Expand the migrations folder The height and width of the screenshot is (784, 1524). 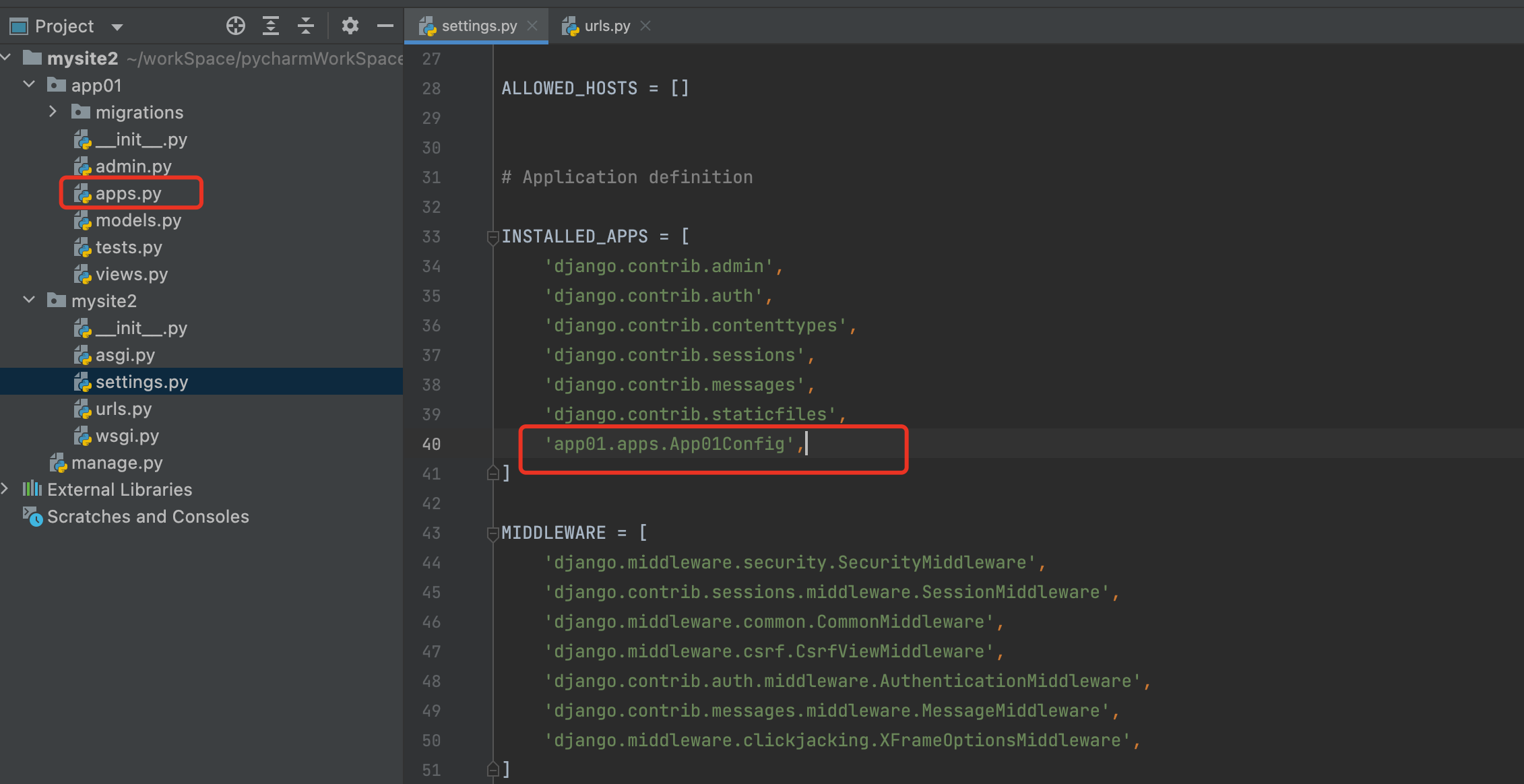[53, 112]
